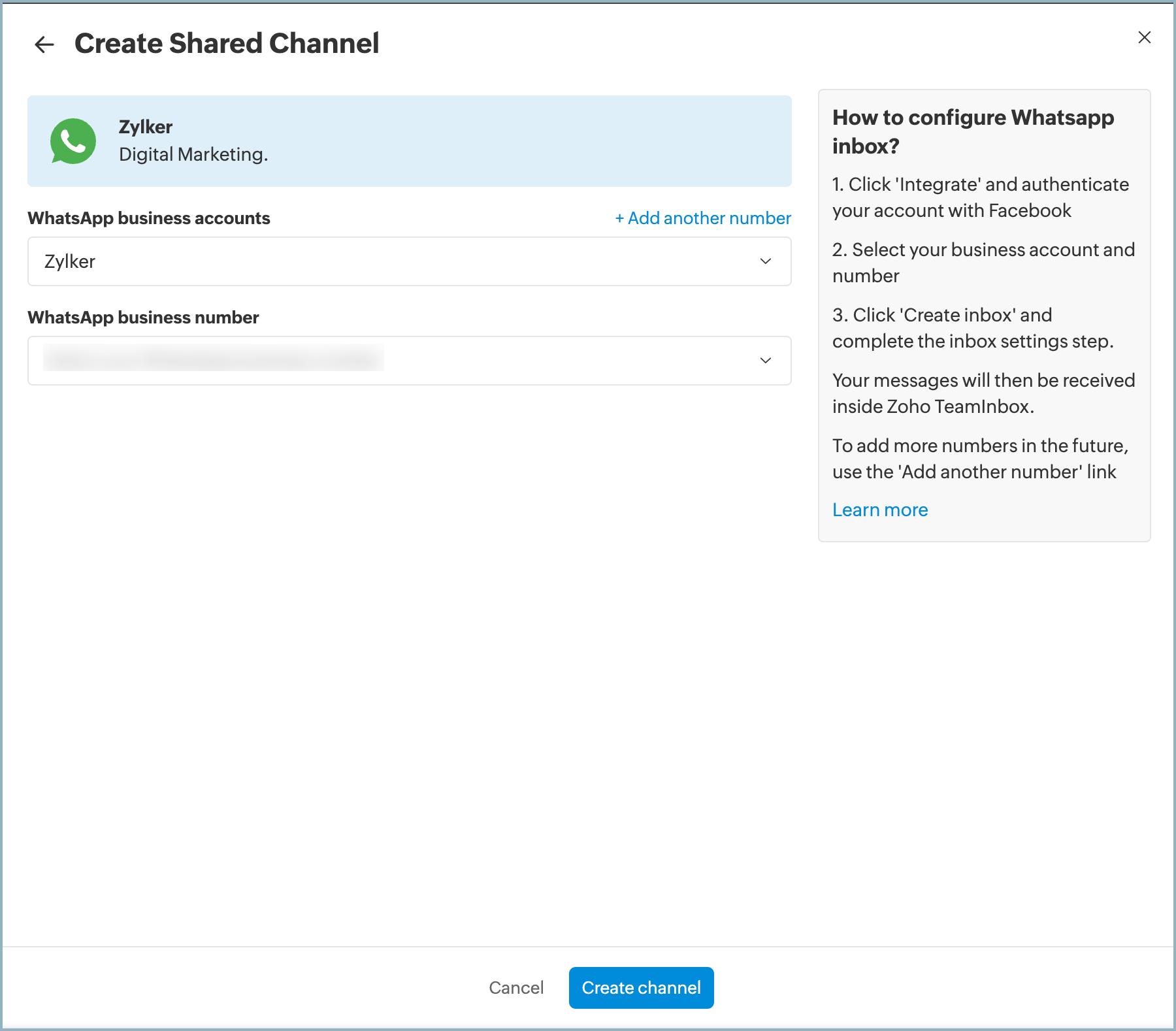Click the Zoho TeamInbox messages note
This screenshot has width=1176, height=1031.
pos(983,393)
